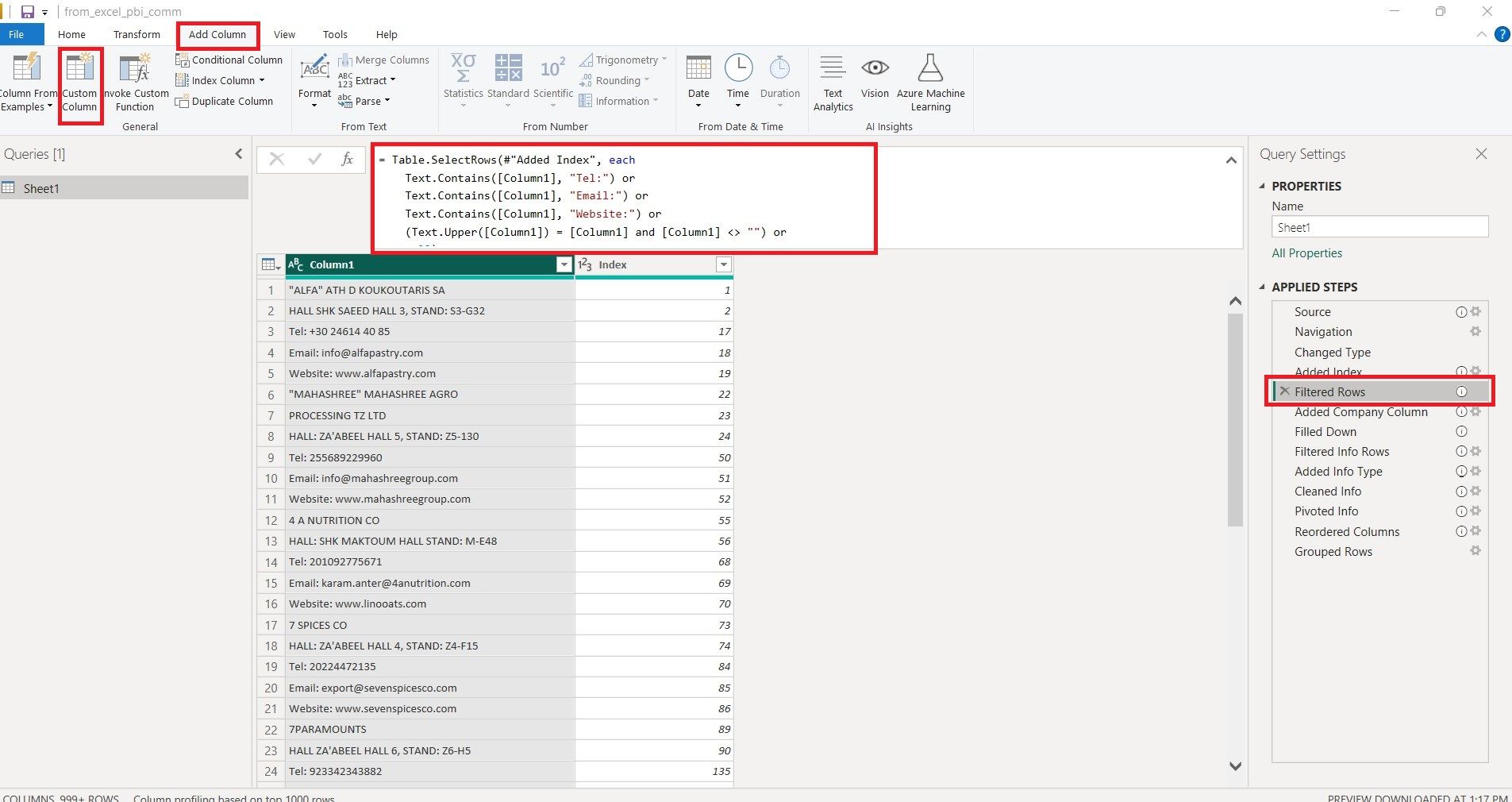Open settings gear for Grouped Rows step
This screenshot has width=1512, height=802.
coord(1475,550)
